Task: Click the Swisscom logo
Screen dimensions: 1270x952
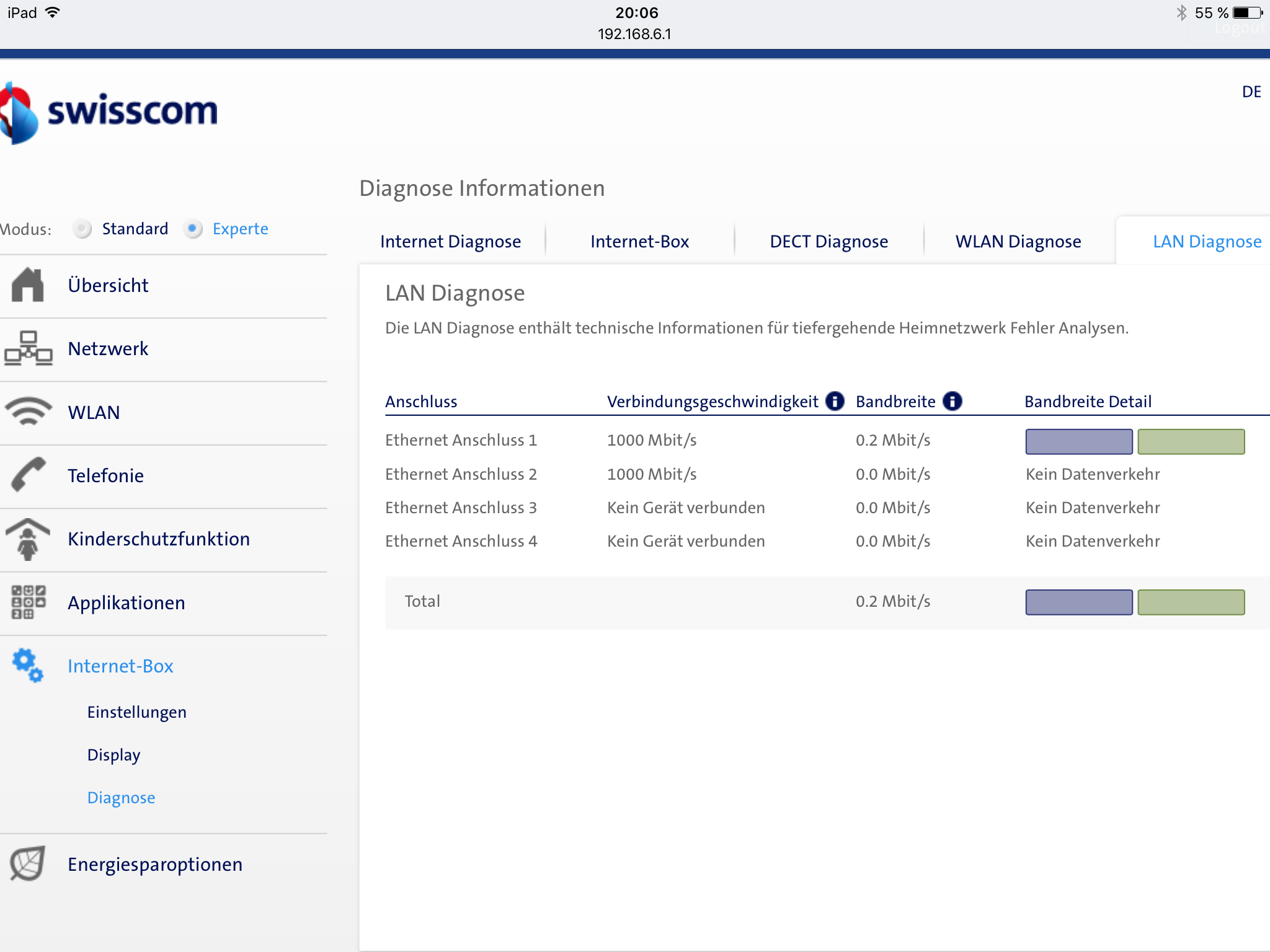Action: 109,113
